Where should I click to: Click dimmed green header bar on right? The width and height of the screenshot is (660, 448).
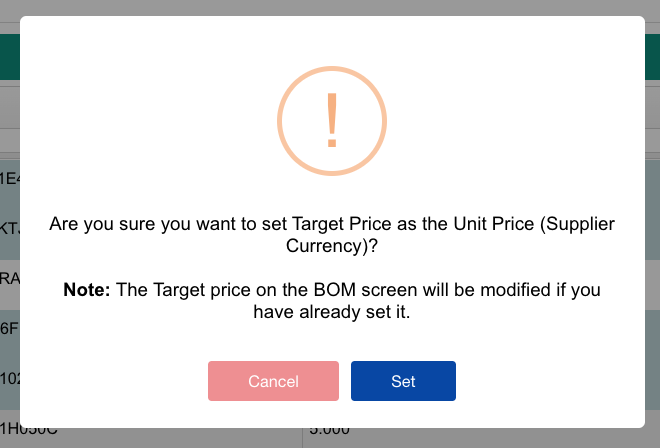tap(652, 57)
